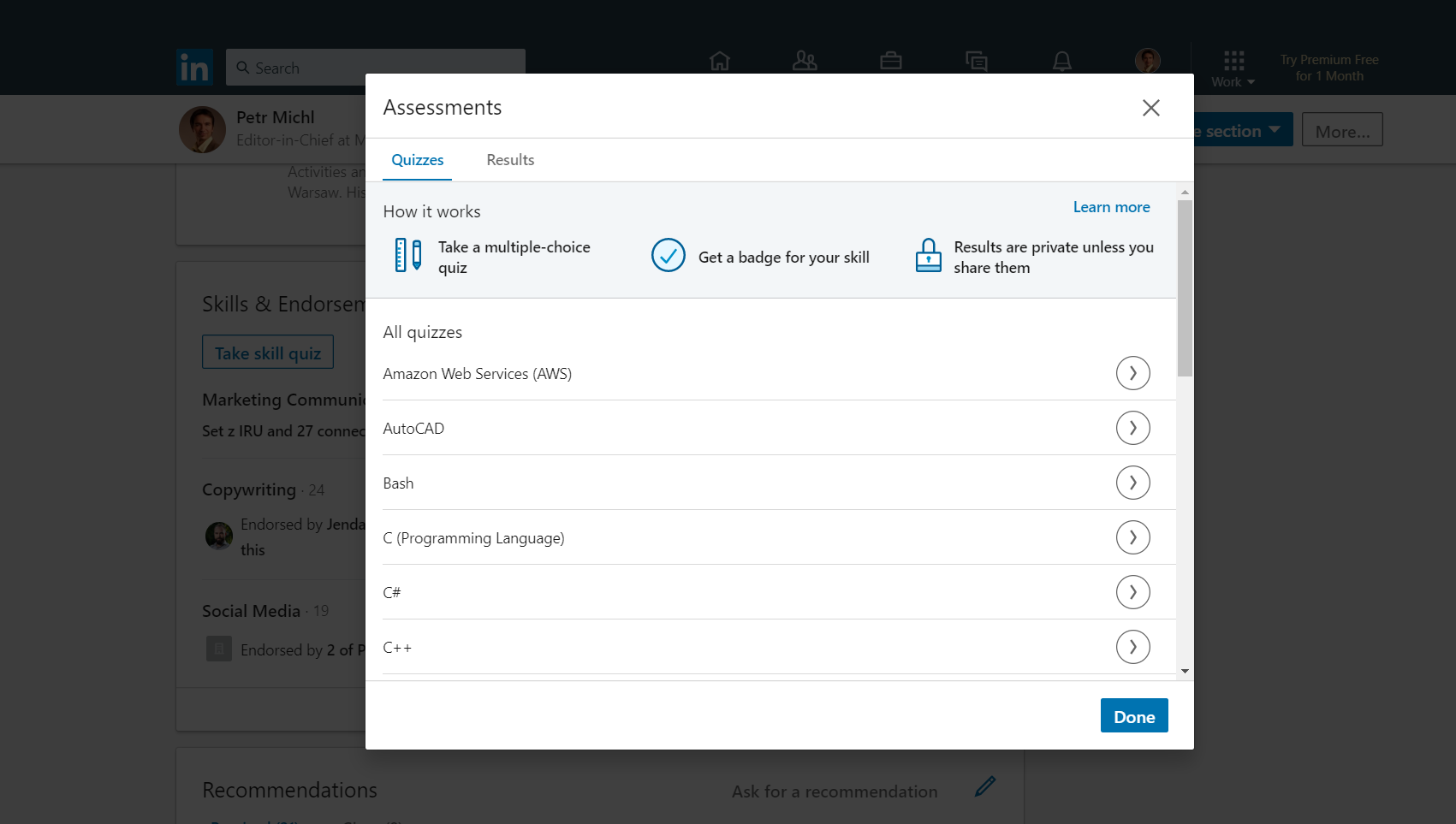Viewport: 1456px width, 824px height.
Task: Click the padlock privacy icon
Action: point(929,255)
